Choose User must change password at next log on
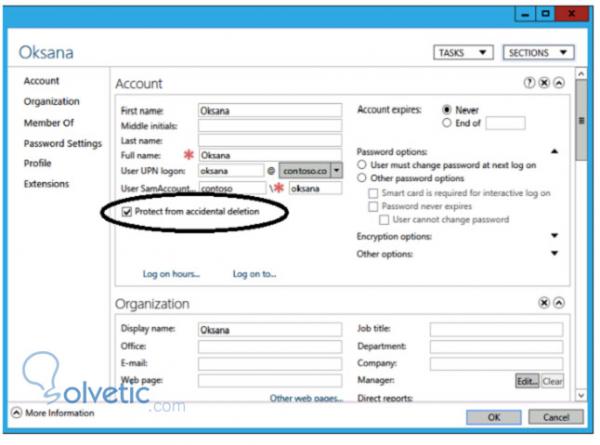Screen dimensions: 600x445 362,165
